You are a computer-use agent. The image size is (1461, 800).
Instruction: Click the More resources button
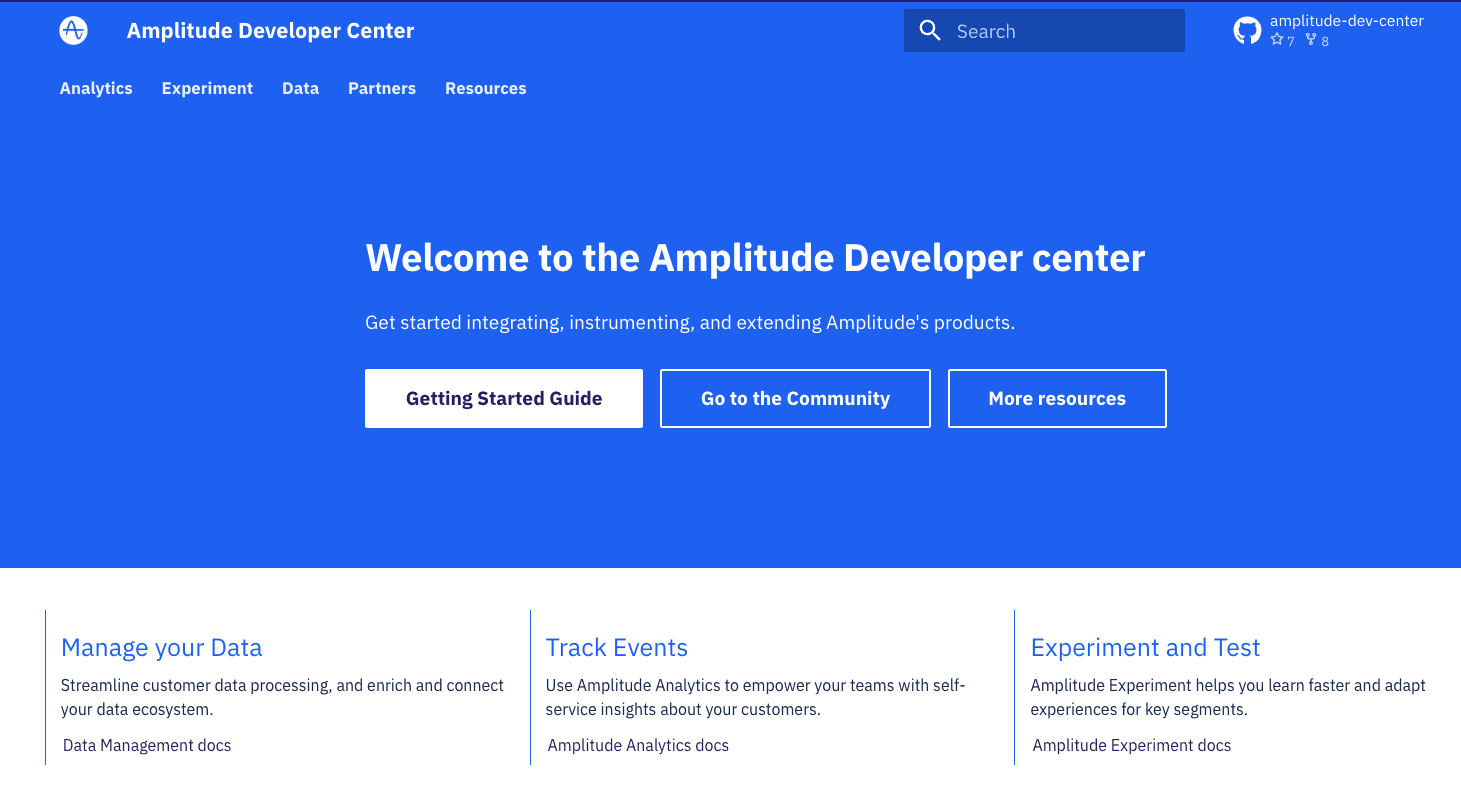1057,398
